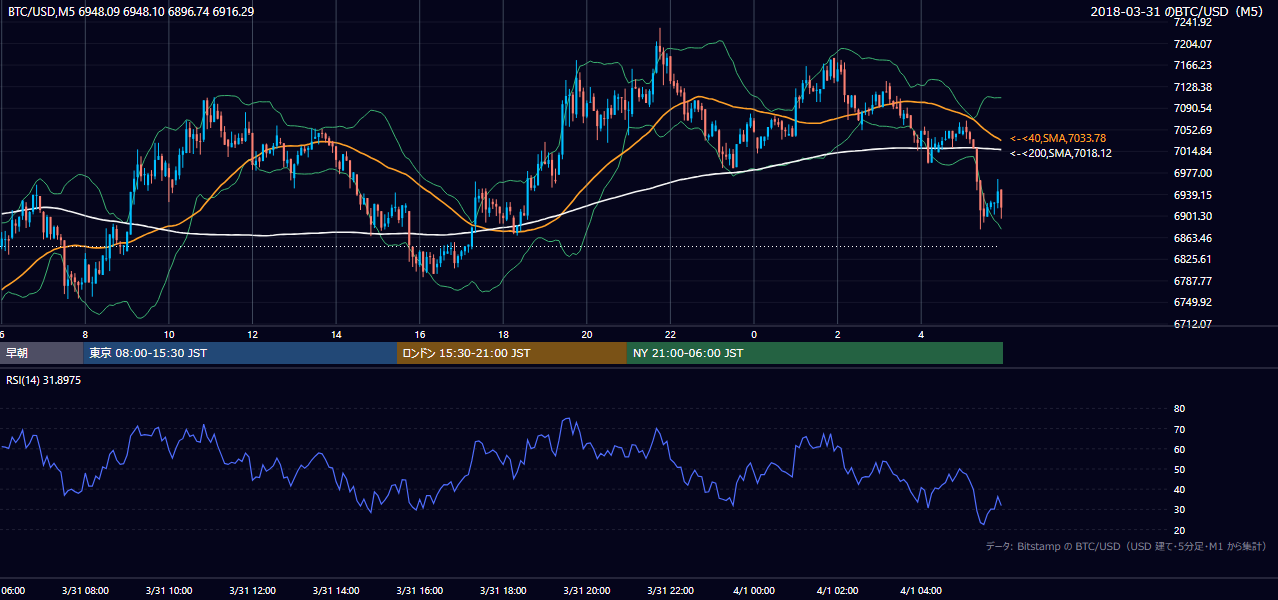The width and height of the screenshot is (1278, 600).
Task: Click the bottom time label 3/31 12:00
Action: coord(253,591)
